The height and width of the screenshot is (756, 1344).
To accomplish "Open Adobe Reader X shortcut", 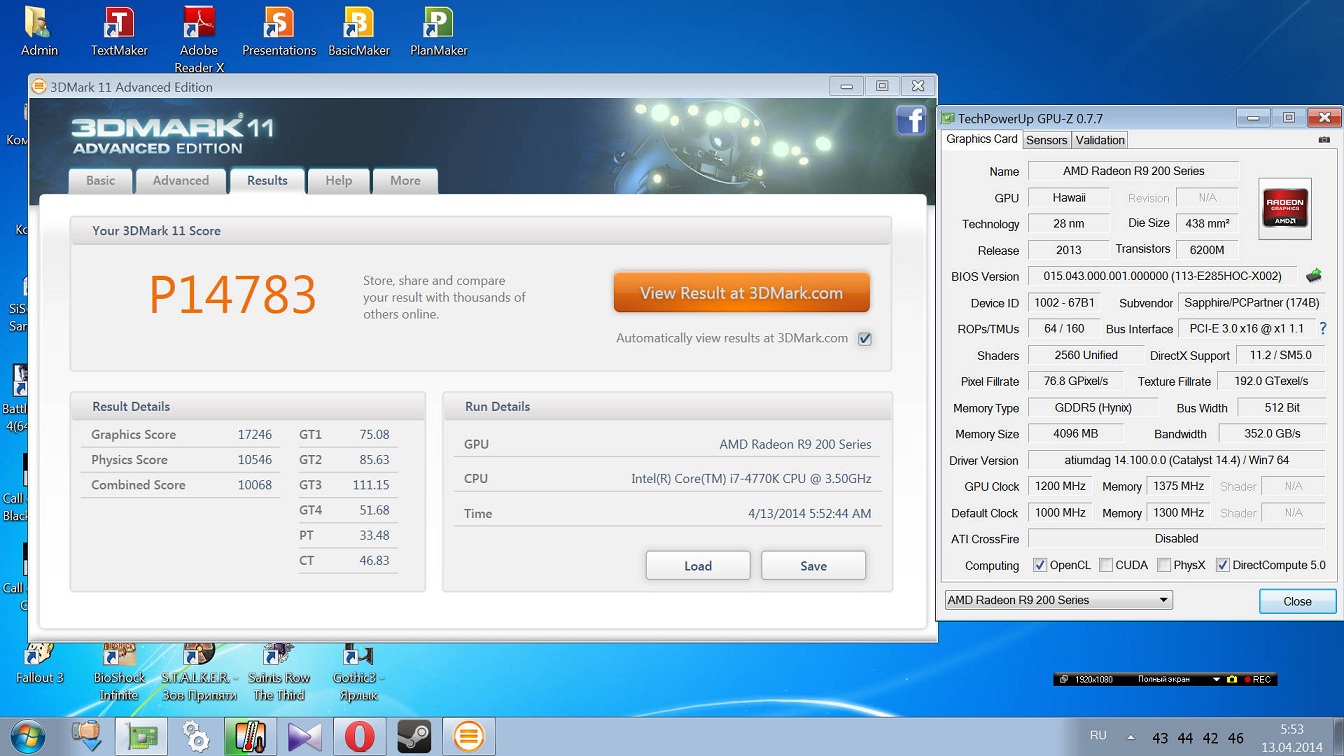I will coord(199,40).
